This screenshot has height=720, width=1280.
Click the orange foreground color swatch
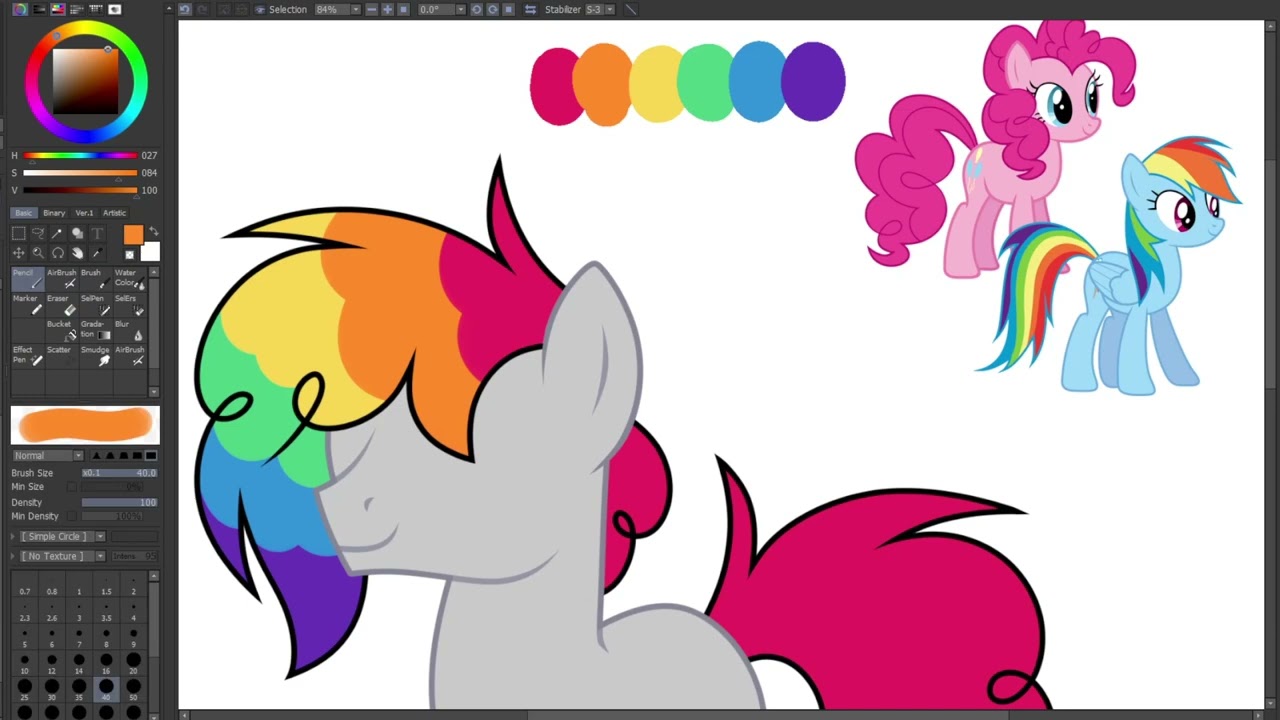(x=133, y=235)
